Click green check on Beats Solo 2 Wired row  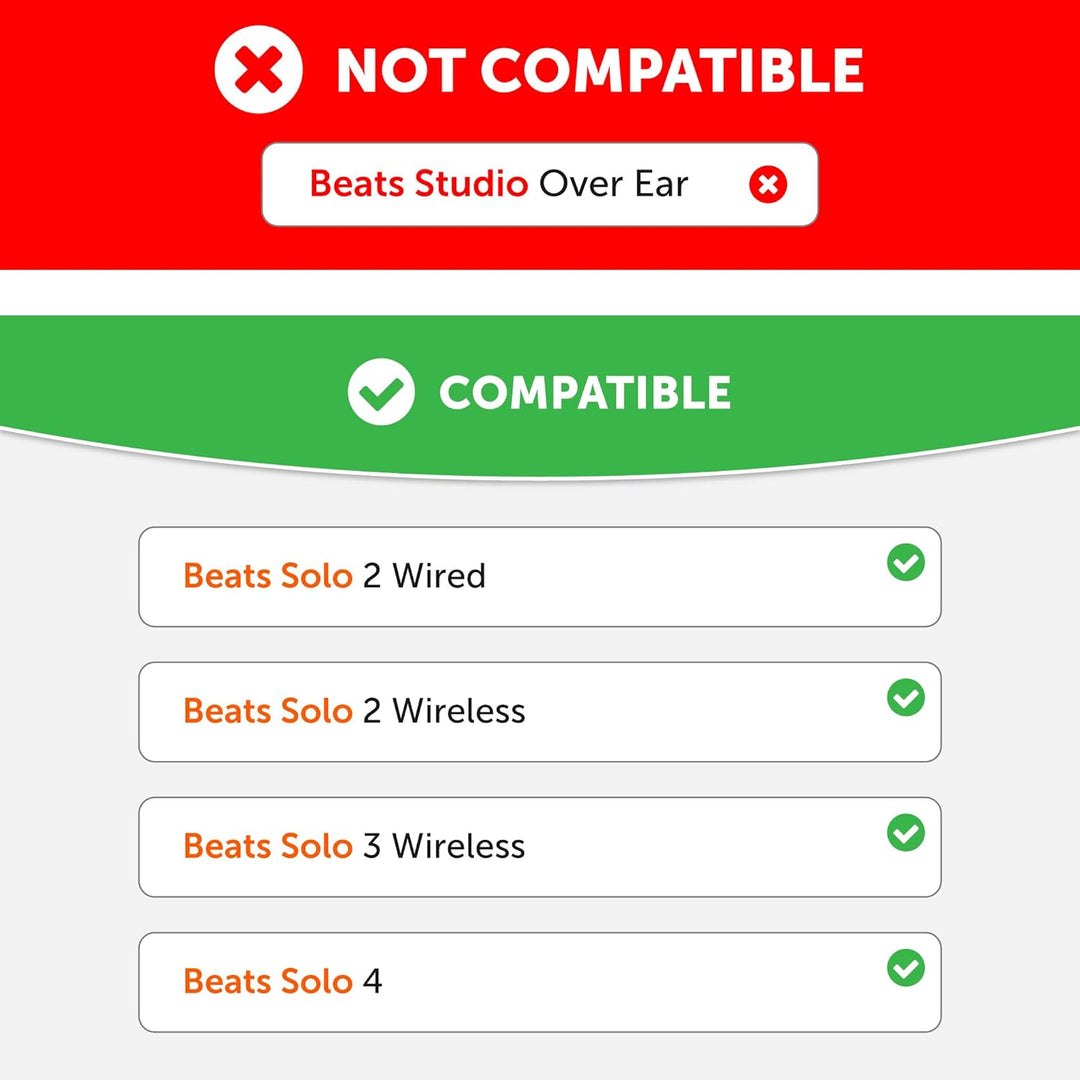tap(906, 563)
